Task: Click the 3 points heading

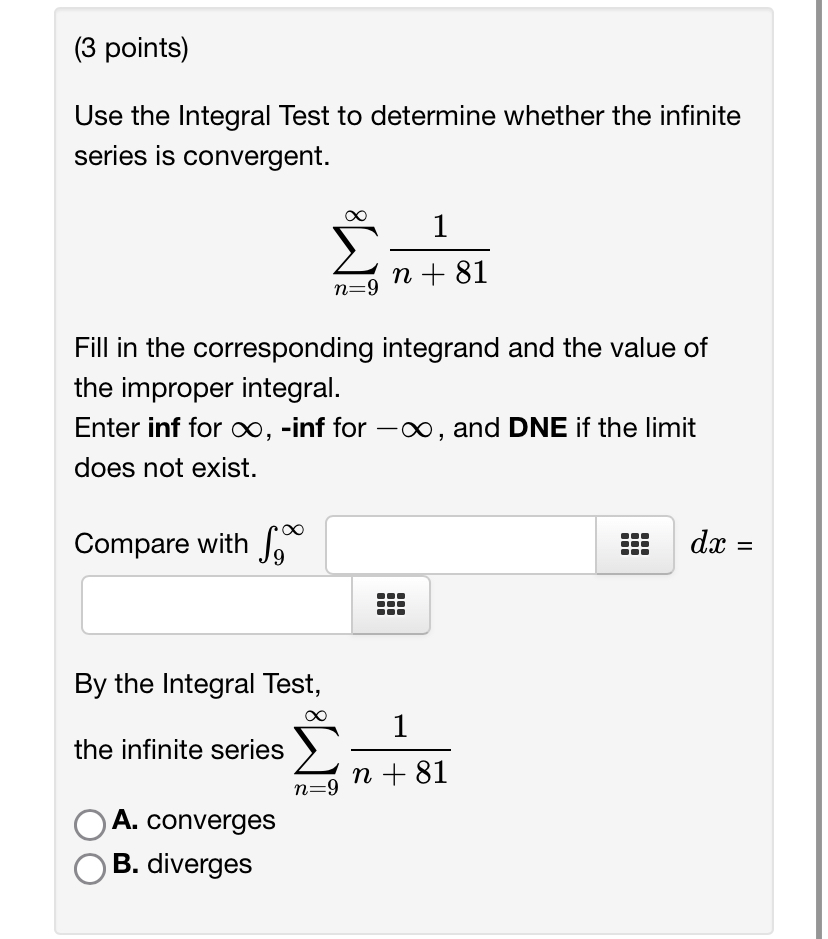Action: click(x=129, y=46)
